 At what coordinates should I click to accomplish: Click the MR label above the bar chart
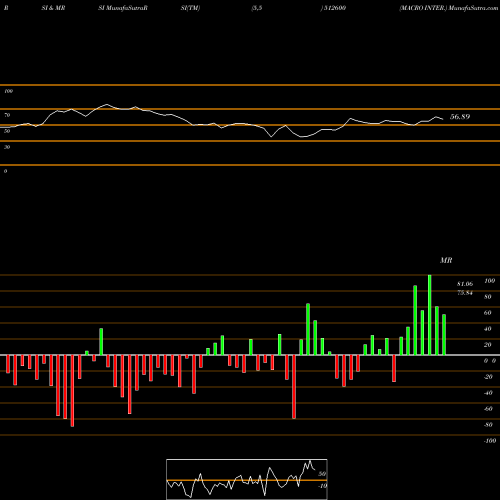(446, 260)
